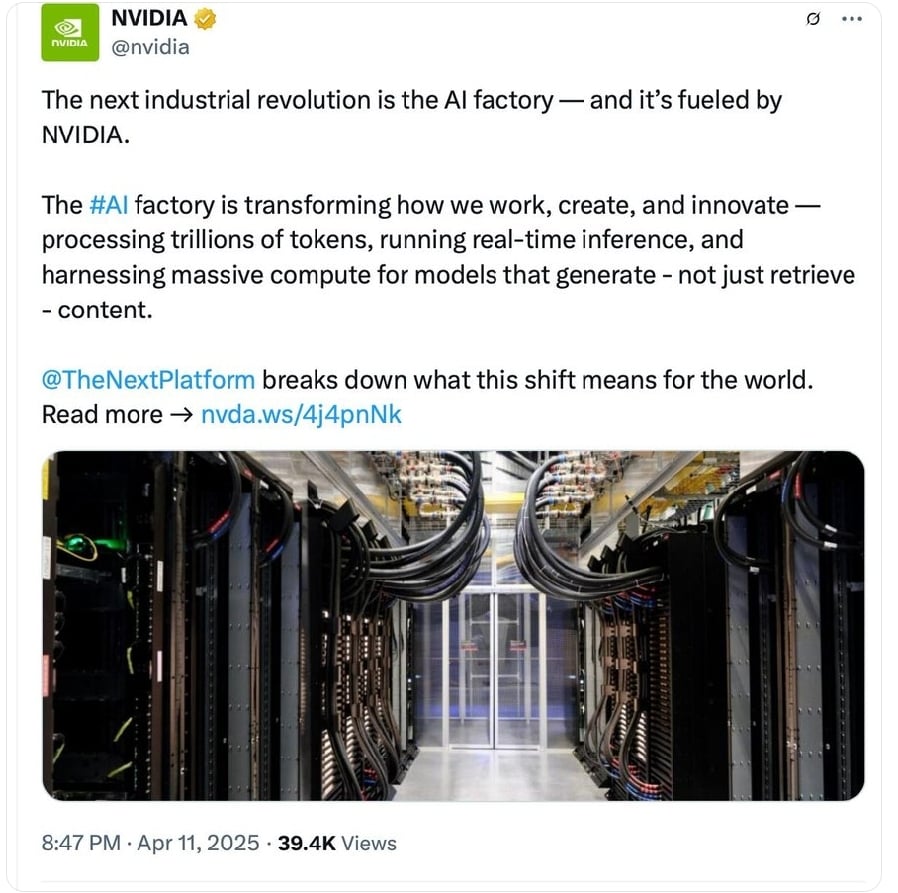Click the NVIDIA green logo avatar
Viewport: 898px width, 893px height.
coord(69,32)
